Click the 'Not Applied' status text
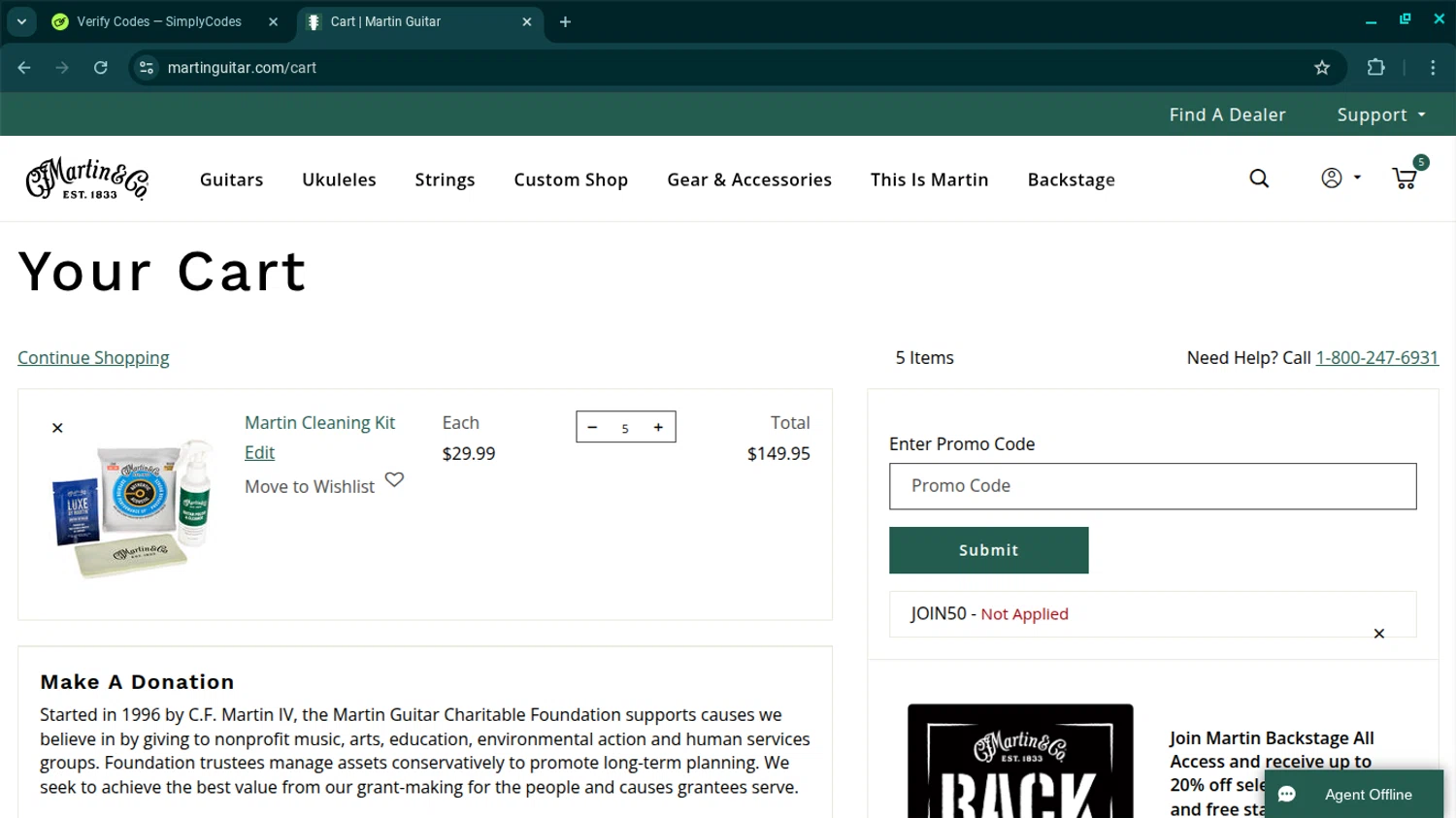1456x818 pixels. tap(1024, 614)
